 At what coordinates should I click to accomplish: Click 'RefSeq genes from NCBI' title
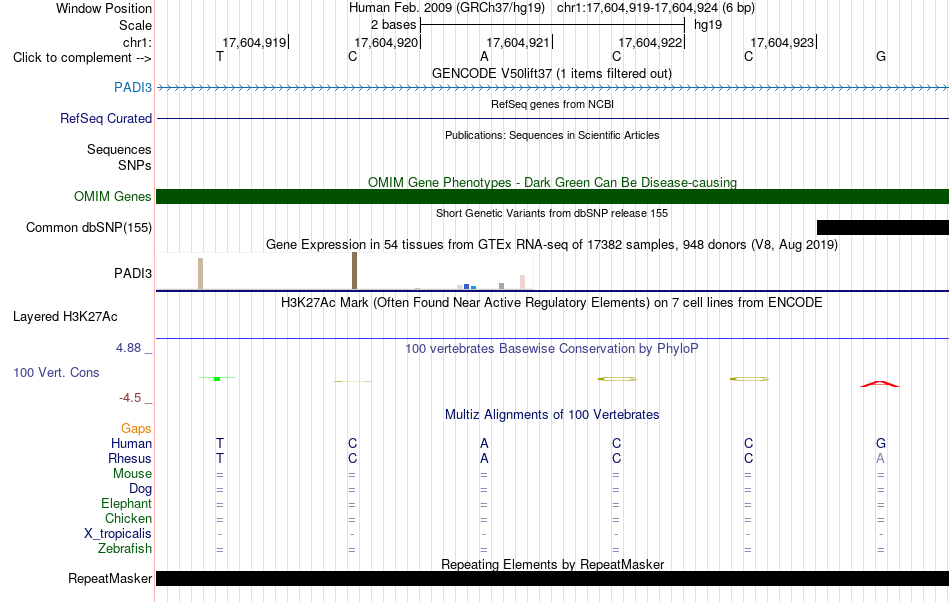click(x=552, y=105)
